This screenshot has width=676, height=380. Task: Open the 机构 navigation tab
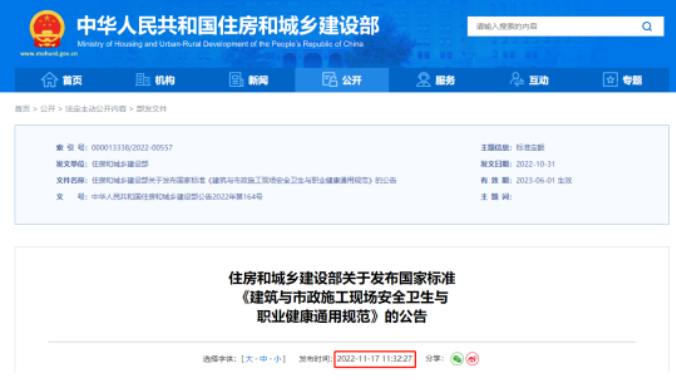(x=155, y=80)
